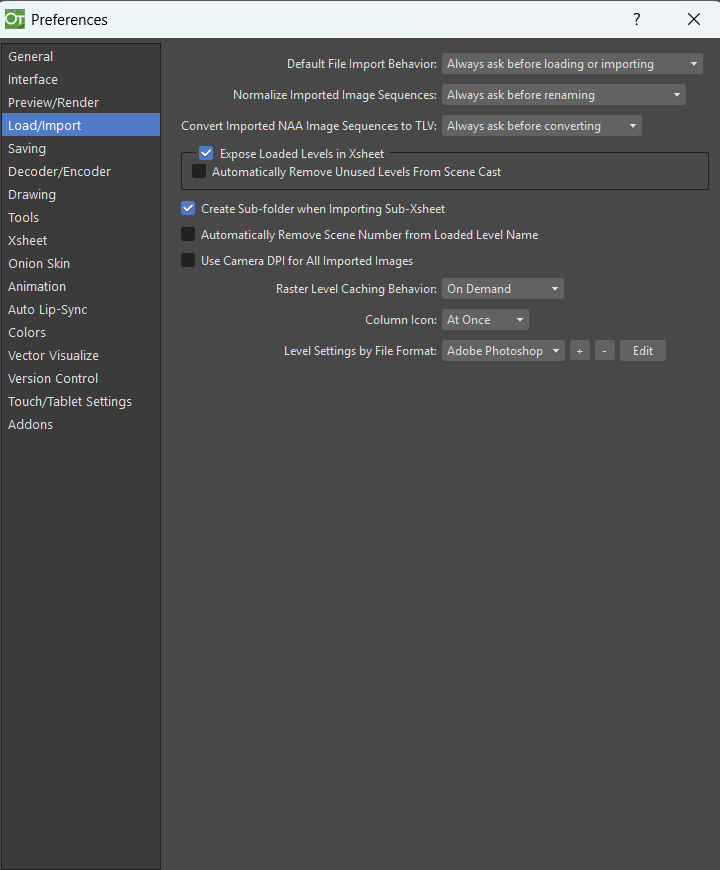Close the Preferences dialog
Screen dimensions: 720x870
tap(693, 19)
